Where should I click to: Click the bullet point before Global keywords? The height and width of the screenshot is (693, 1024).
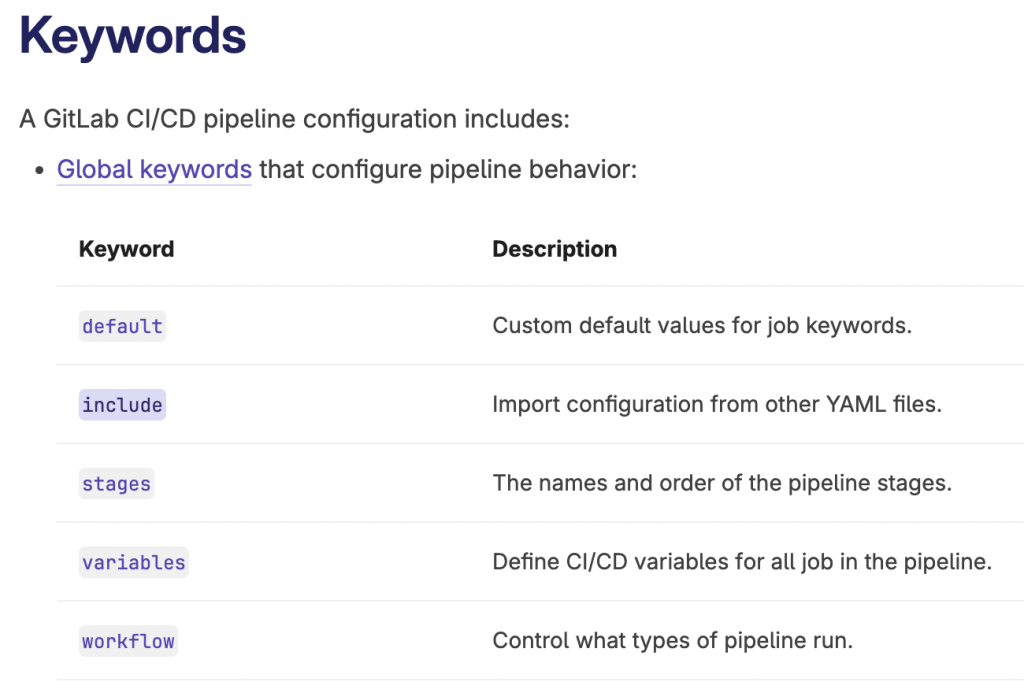39,171
